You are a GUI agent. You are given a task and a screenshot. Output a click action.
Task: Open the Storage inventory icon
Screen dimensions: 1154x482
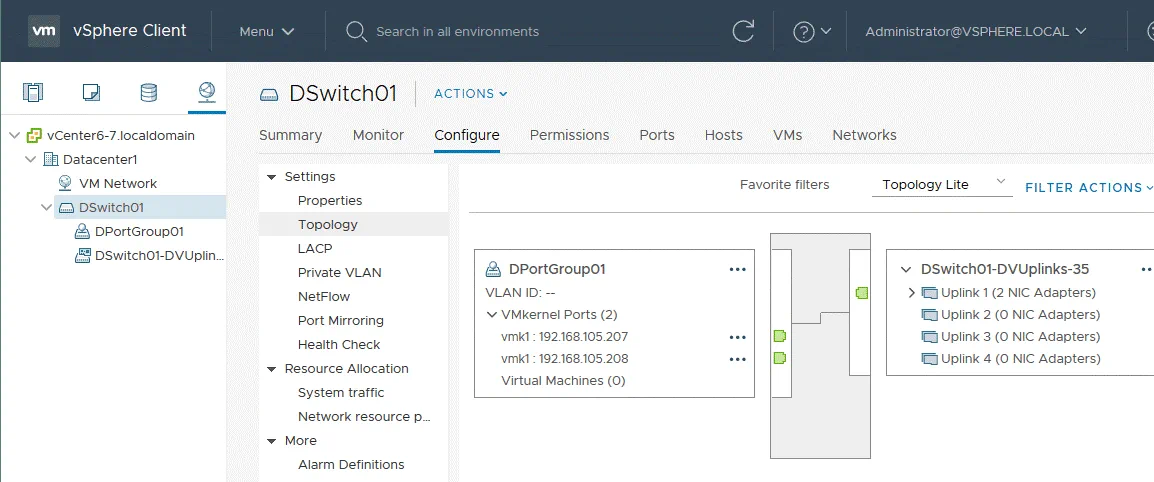[x=148, y=93]
